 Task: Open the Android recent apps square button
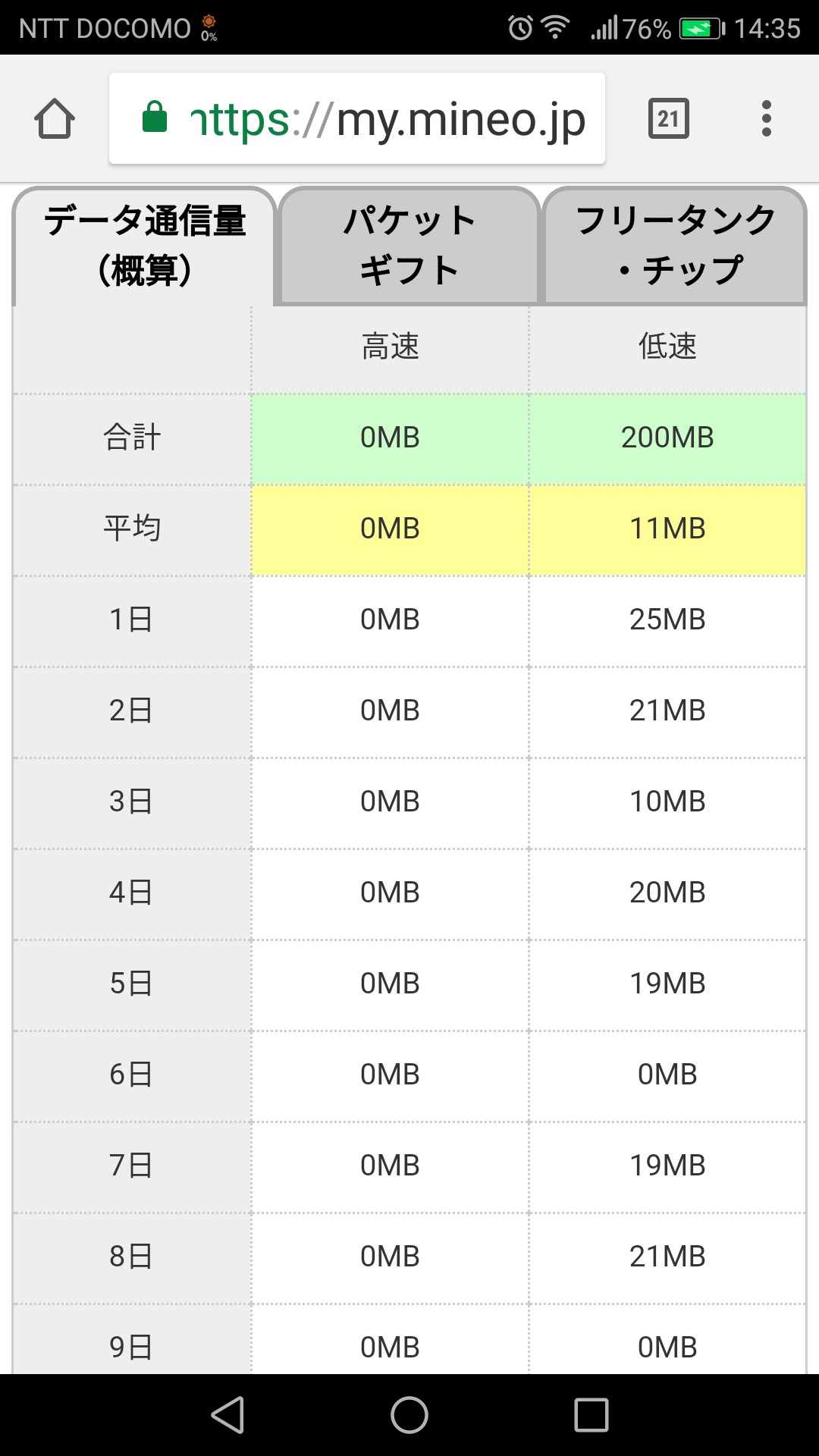click(x=591, y=1415)
